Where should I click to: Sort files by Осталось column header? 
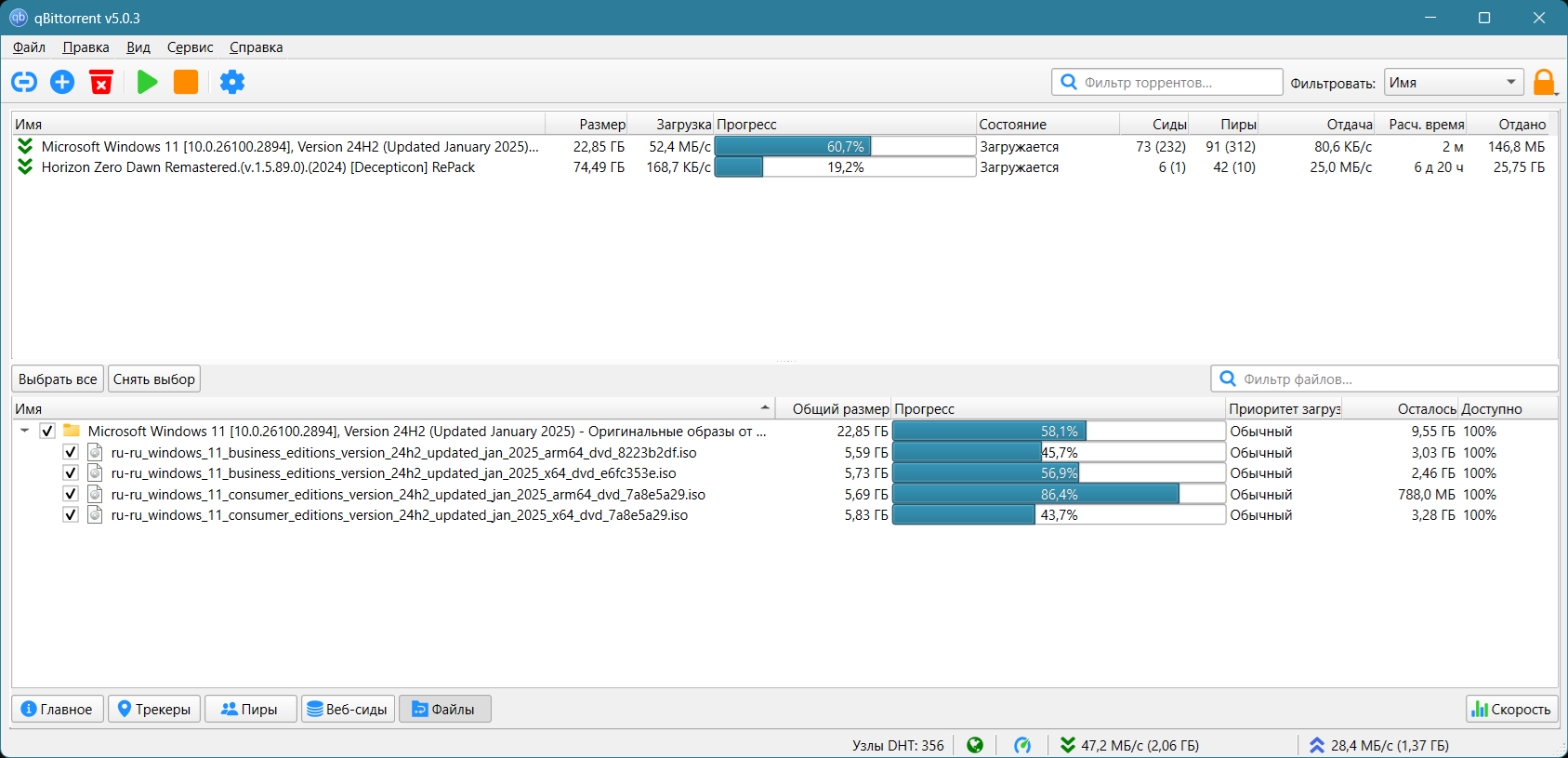click(1401, 409)
